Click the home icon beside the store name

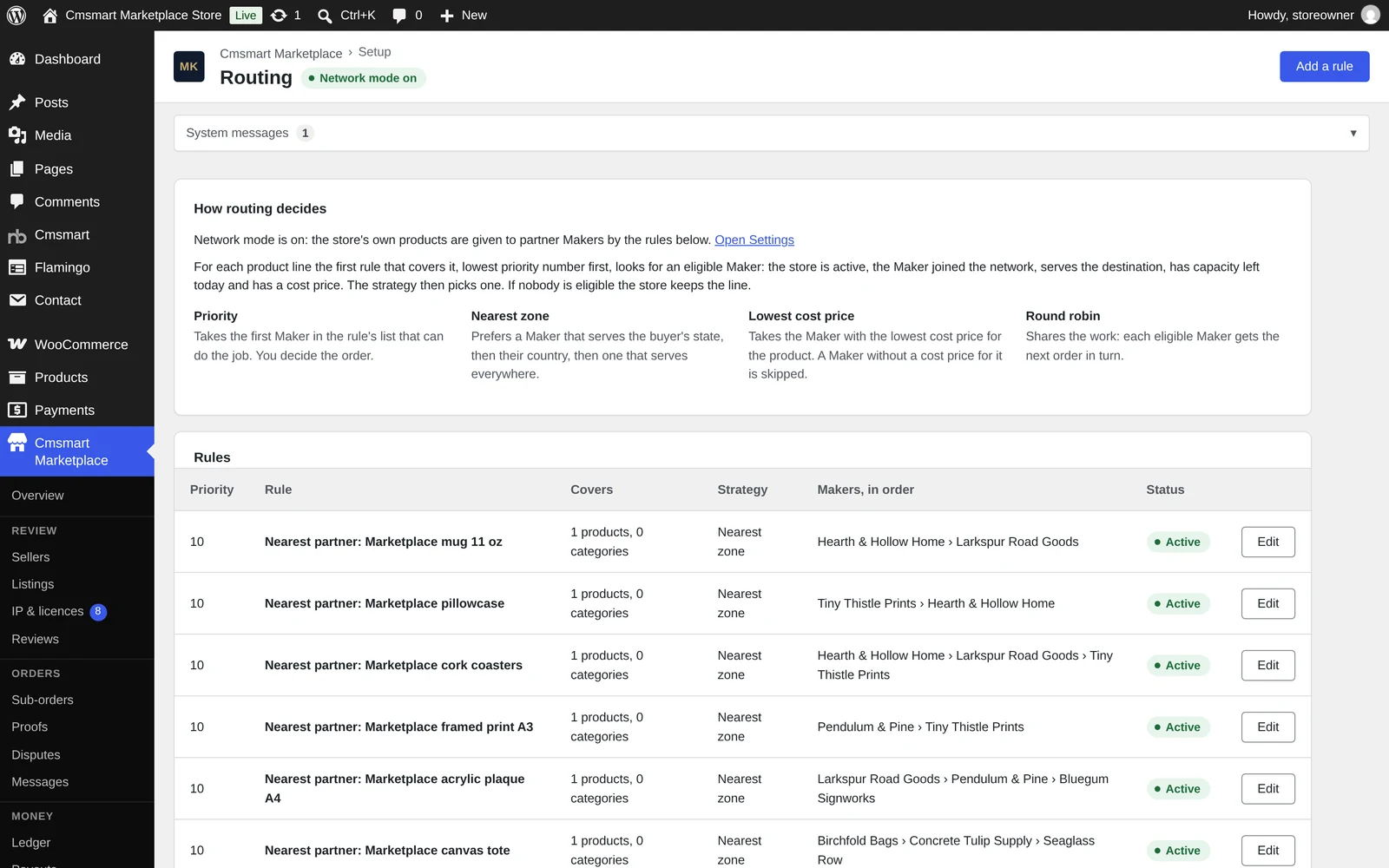50,16
